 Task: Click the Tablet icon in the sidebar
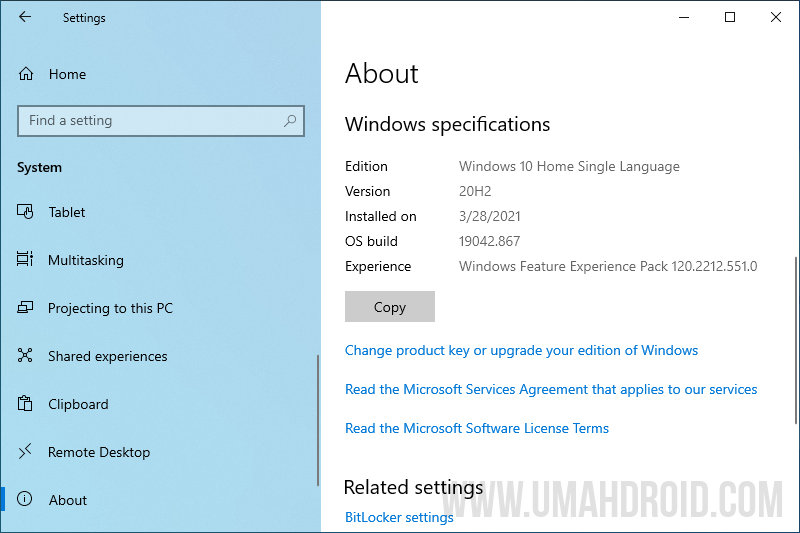pos(25,212)
